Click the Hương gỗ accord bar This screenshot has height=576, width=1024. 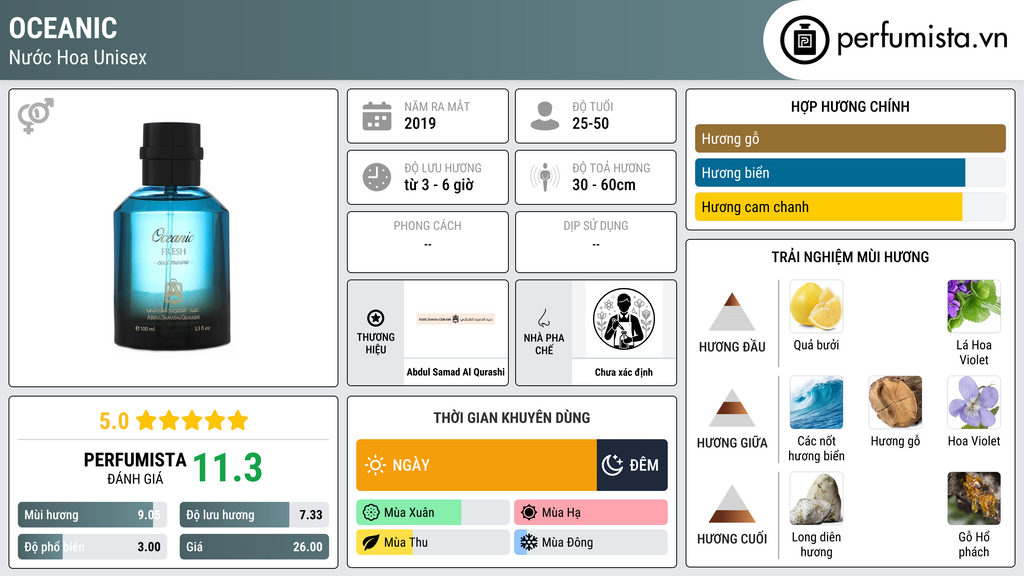[x=850, y=138]
